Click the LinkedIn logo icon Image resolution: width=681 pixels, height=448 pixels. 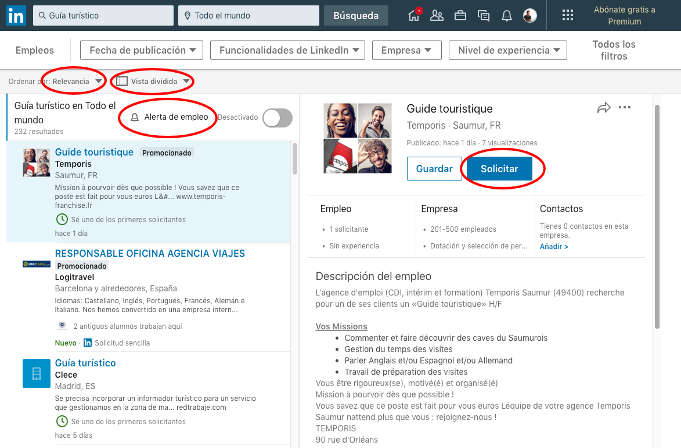pos(16,16)
